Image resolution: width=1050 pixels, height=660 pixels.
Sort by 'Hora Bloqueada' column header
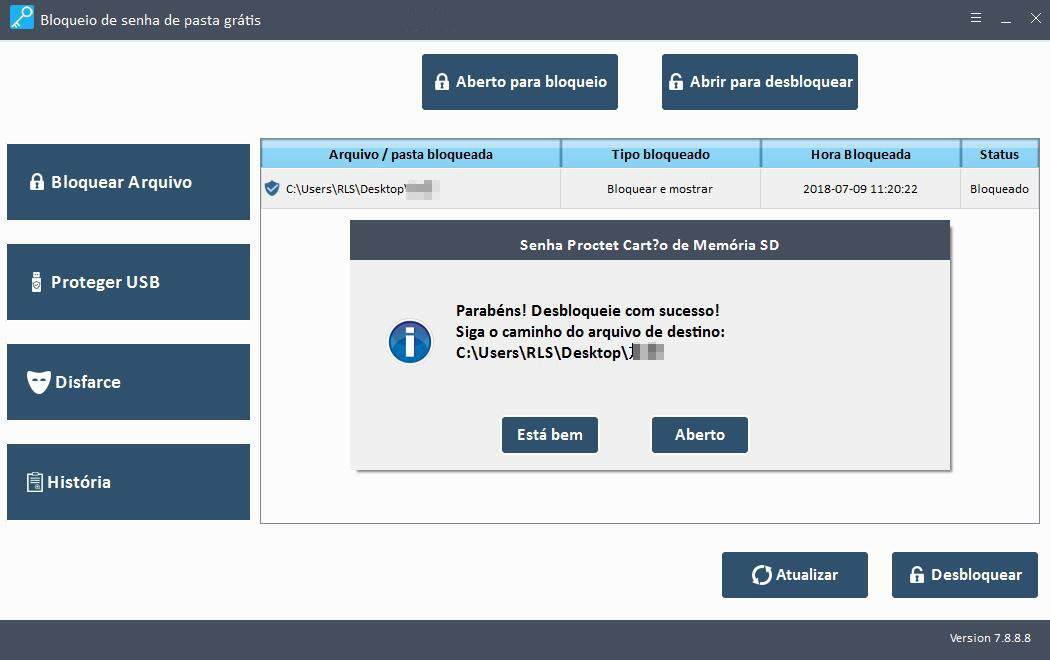[860, 154]
